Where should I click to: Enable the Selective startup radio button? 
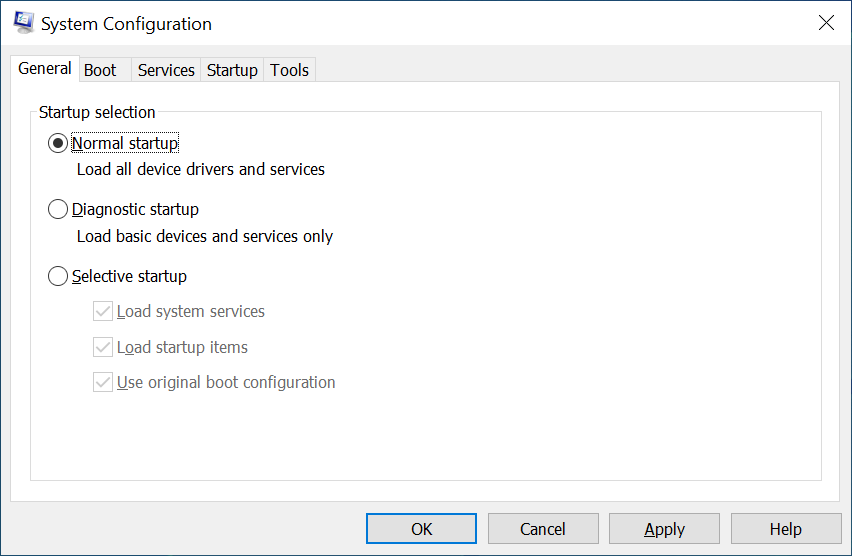coord(58,277)
